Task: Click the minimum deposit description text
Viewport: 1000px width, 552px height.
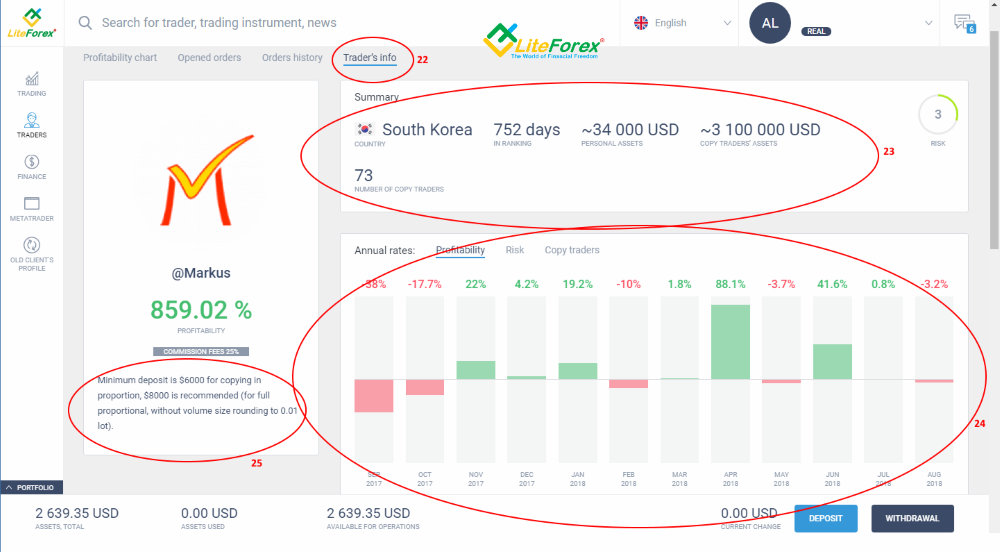Action: 198,403
